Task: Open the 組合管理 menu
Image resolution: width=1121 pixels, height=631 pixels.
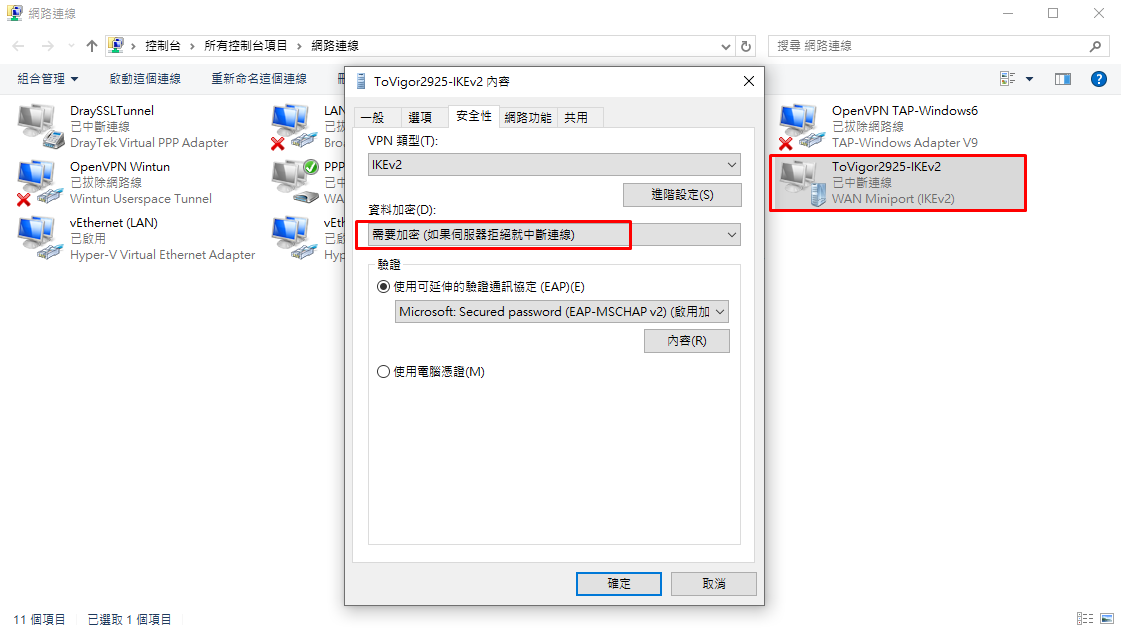Action: pos(48,79)
